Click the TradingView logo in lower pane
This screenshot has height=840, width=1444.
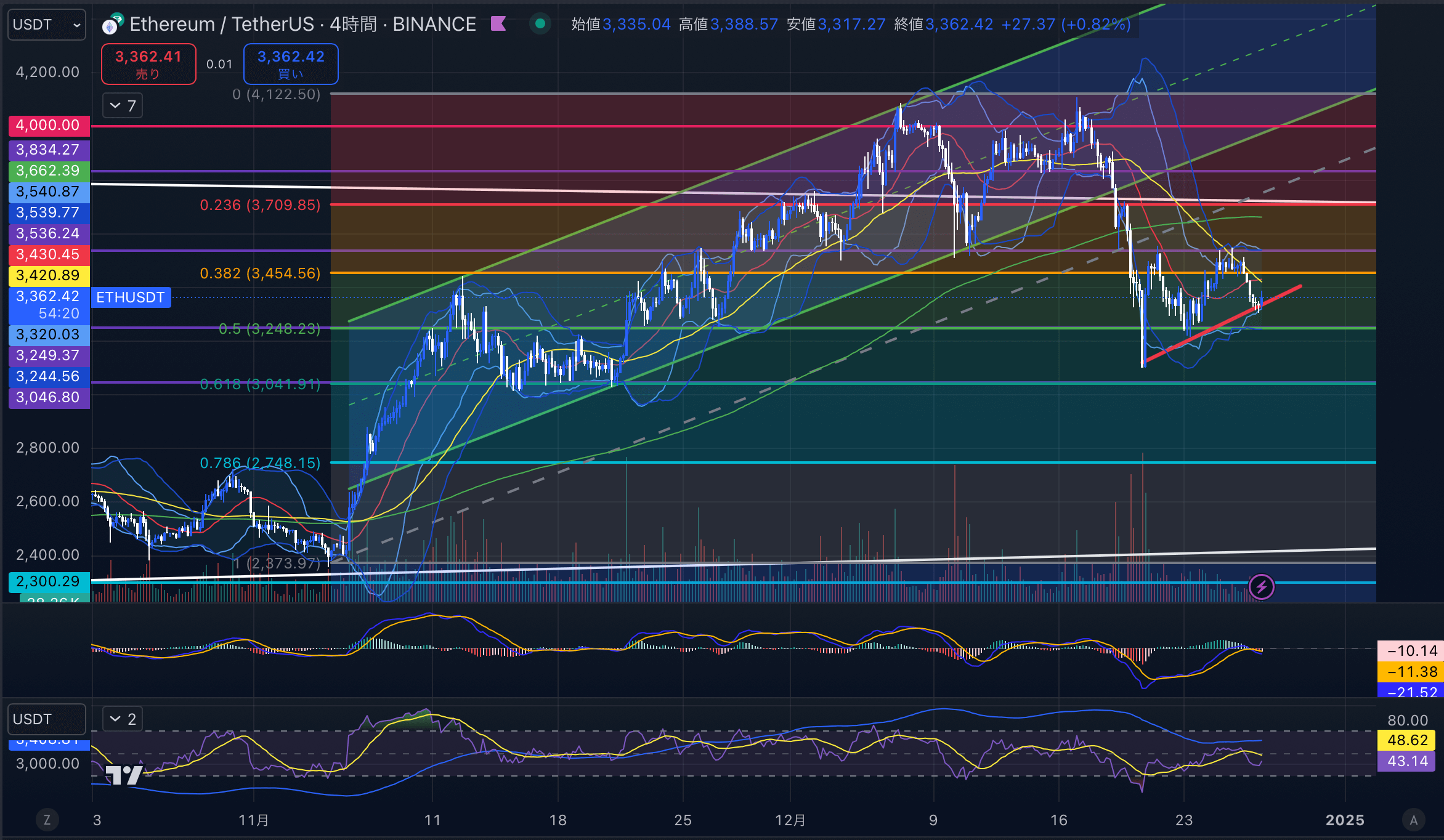(124, 774)
